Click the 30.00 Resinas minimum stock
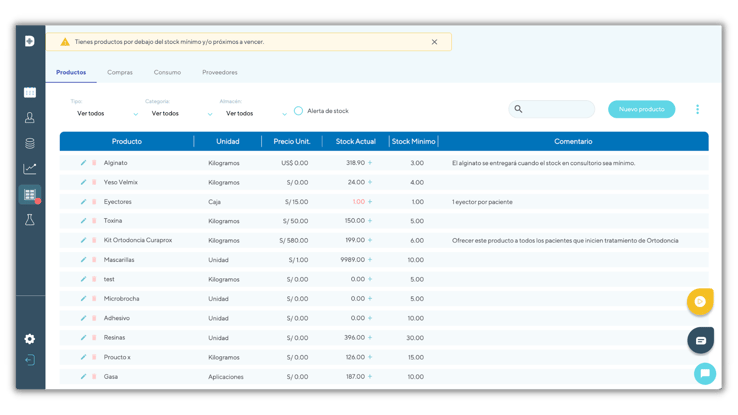The width and height of the screenshot is (738, 415). coord(415,338)
